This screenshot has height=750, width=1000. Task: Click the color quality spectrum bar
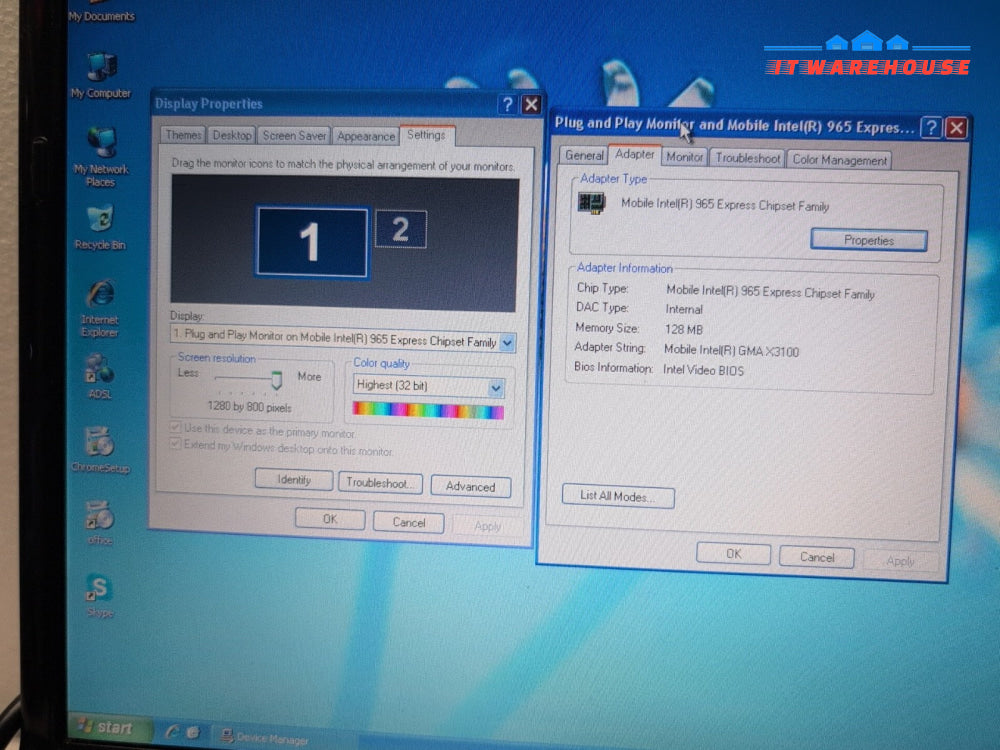coord(428,410)
